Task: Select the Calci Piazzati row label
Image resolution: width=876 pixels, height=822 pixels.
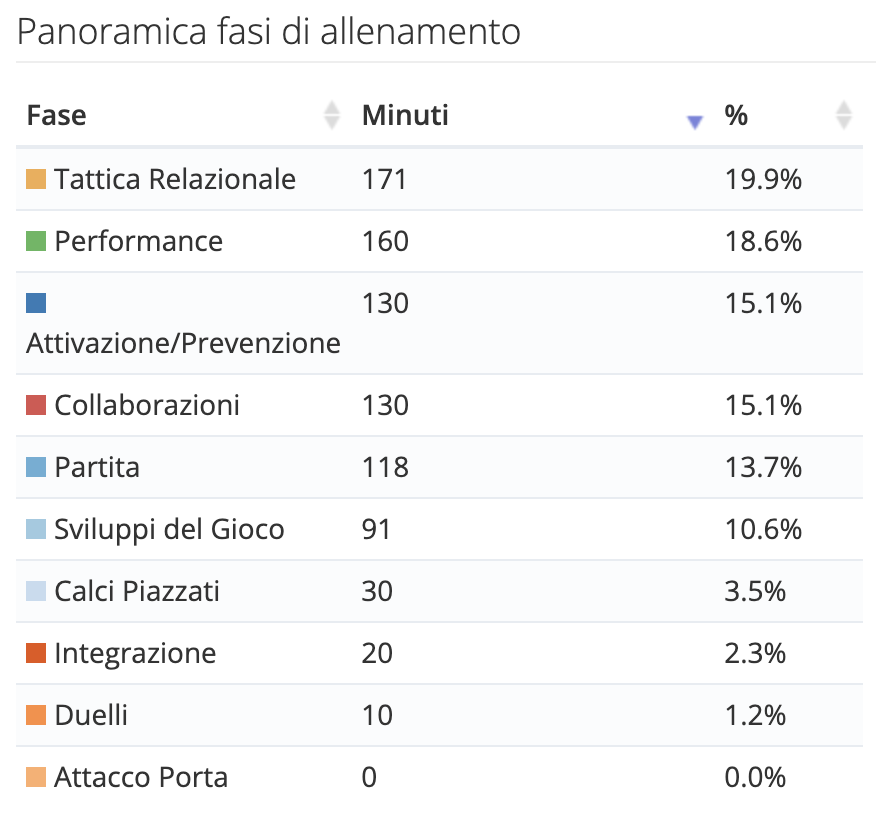Action: point(137,592)
